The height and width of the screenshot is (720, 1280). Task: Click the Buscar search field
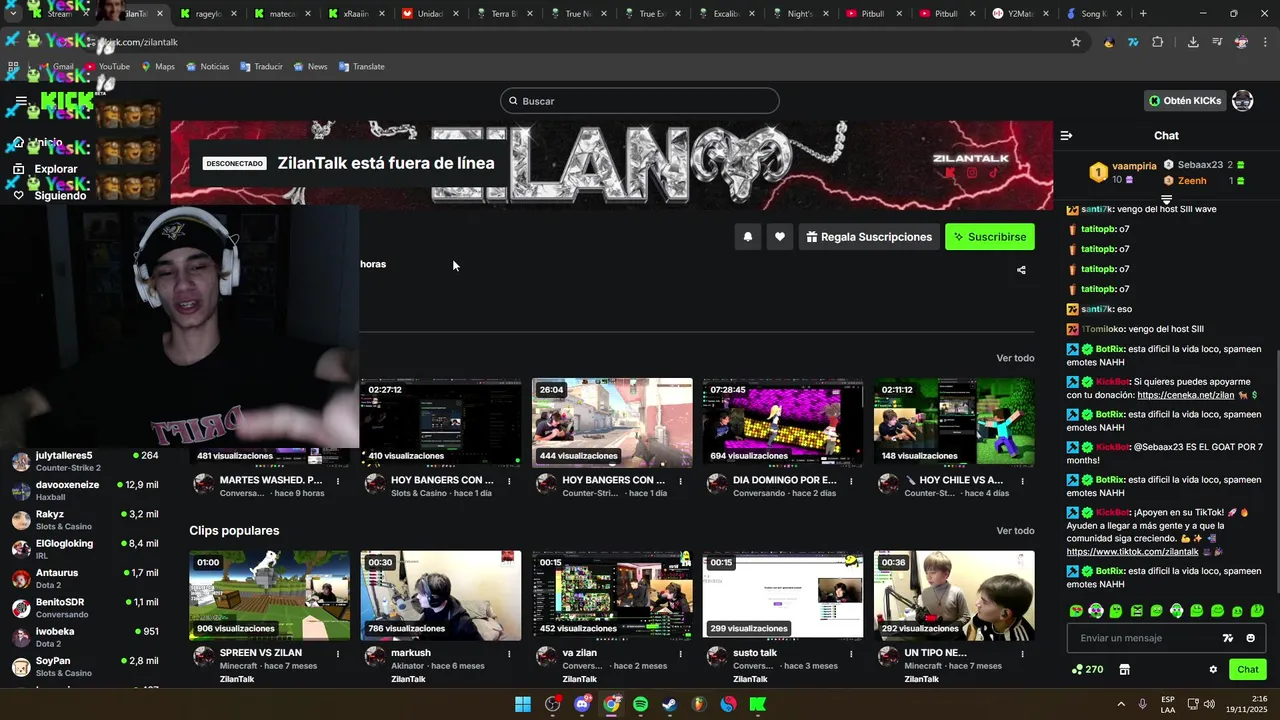click(x=640, y=101)
